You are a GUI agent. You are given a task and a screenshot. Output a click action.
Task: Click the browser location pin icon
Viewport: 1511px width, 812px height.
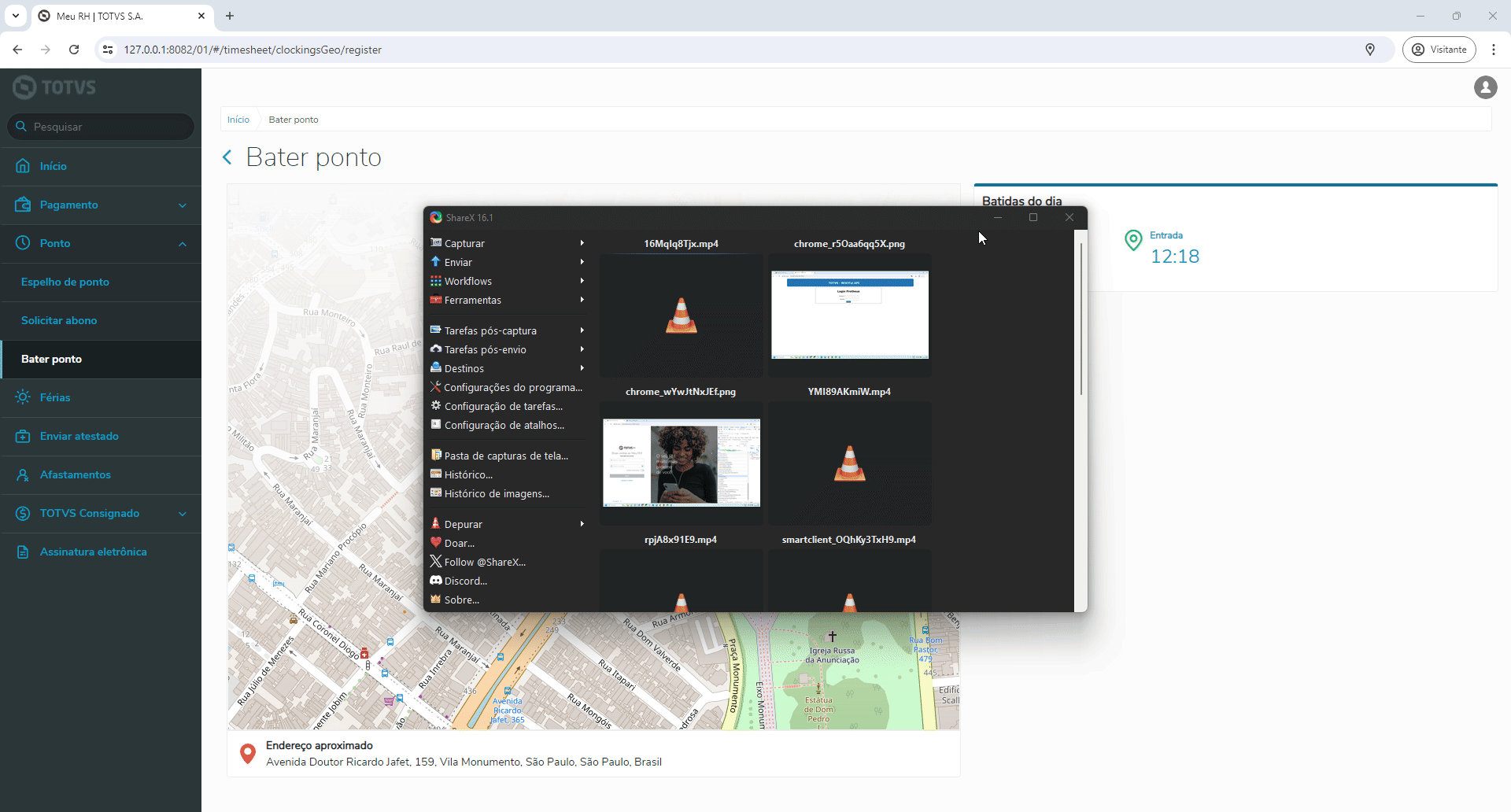click(x=1370, y=50)
